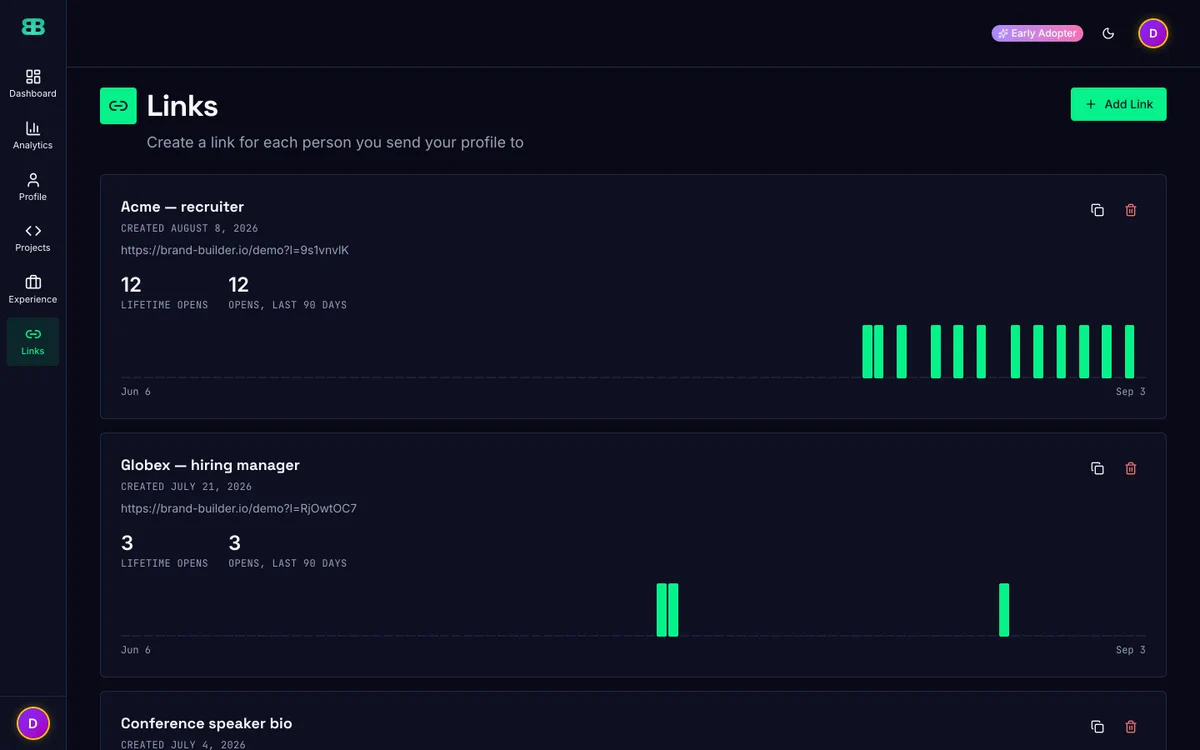Click the green Links heading icon
The height and width of the screenshot is (750, 1200).
coord(118,105)
